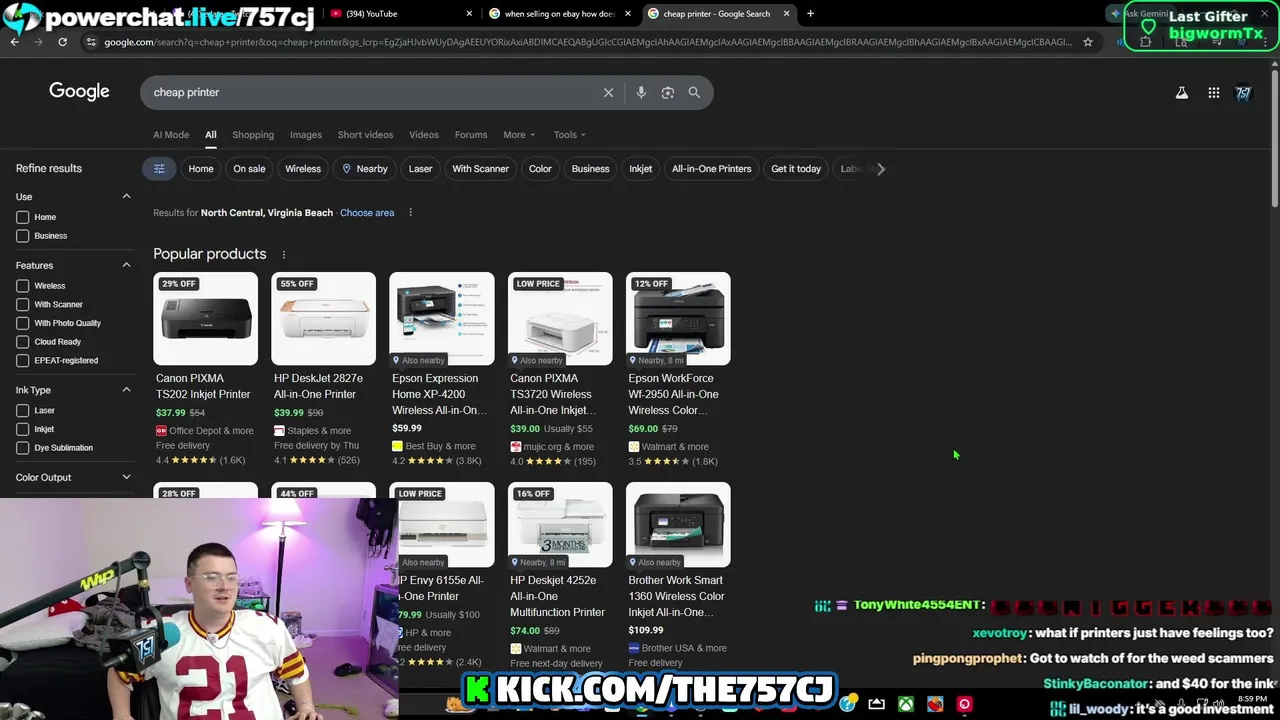Click the magnifying glass search icon
The width and height of the screenshot is (1280, 720).
[x=694, y=92]
